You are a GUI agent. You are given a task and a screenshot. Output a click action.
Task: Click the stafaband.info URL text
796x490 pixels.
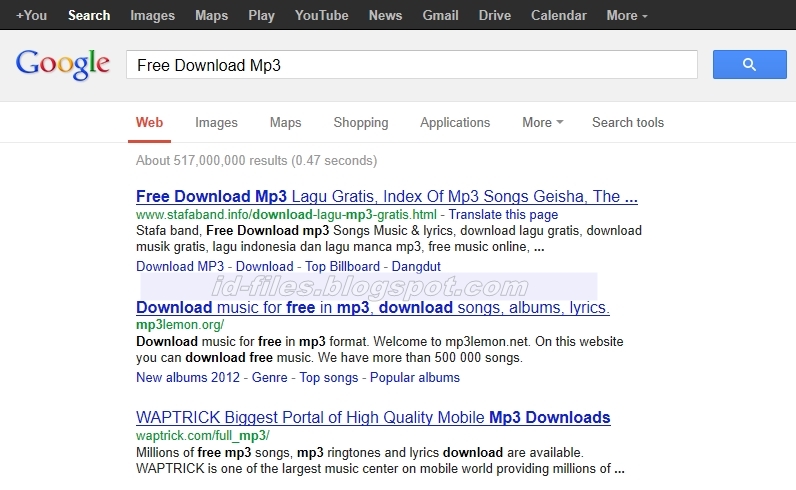(286, 214)
